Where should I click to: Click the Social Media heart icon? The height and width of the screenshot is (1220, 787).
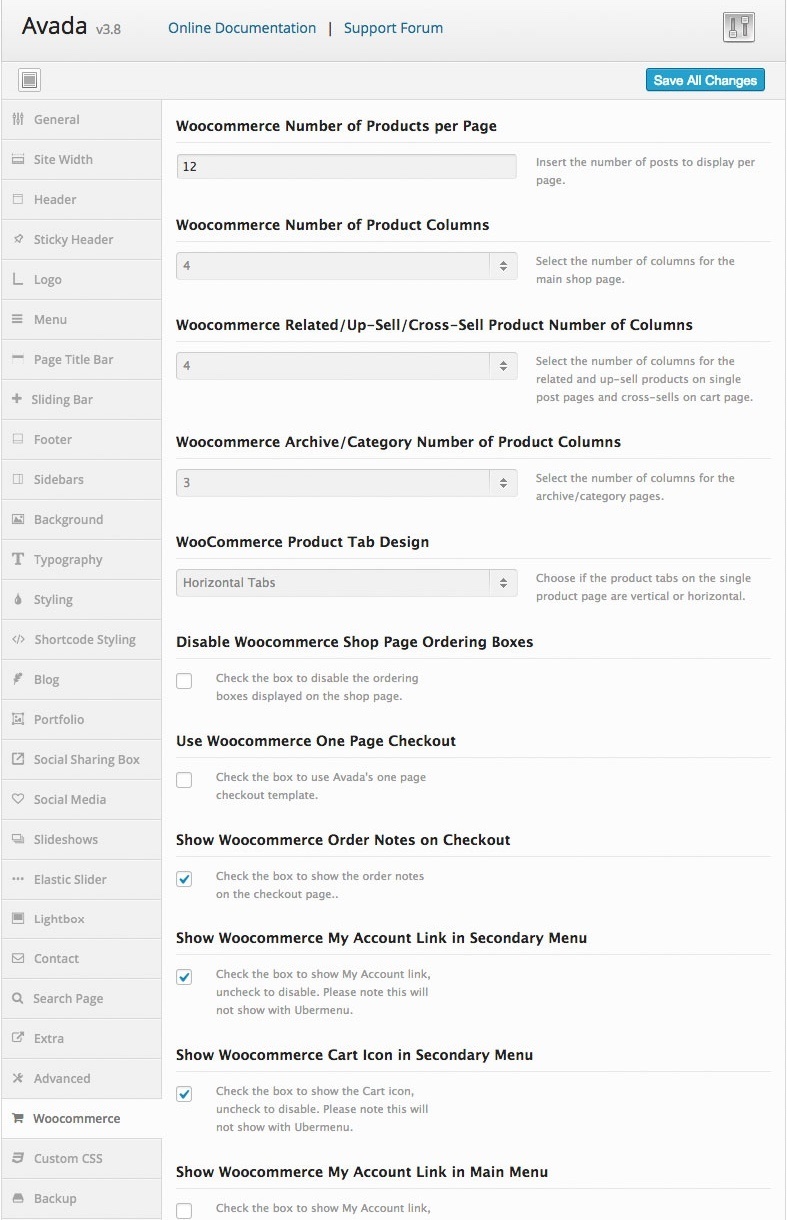[x=18, y=799]
